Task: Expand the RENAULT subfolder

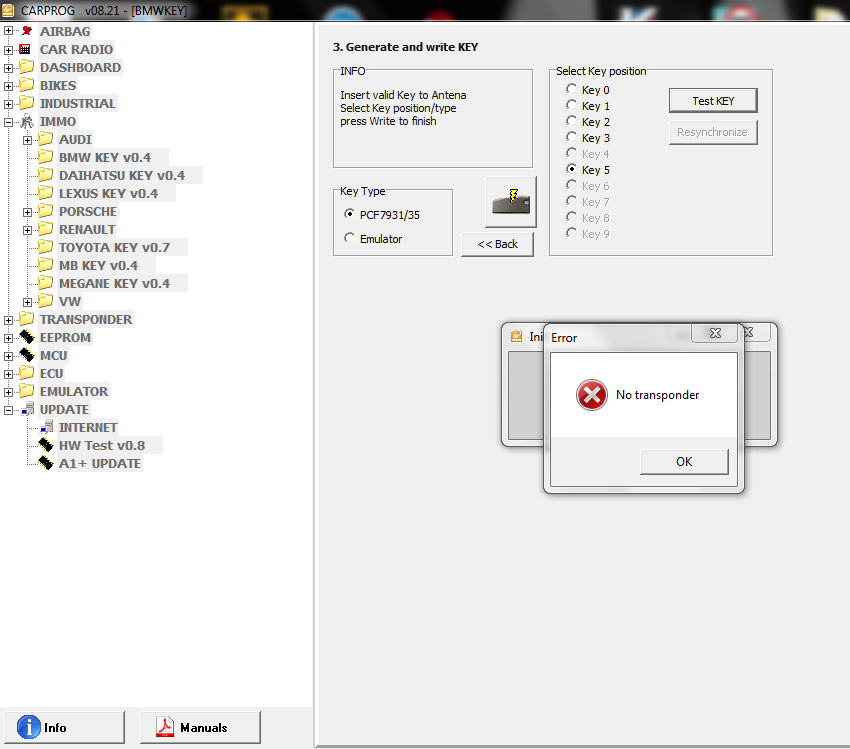Action: pos(27,230)
